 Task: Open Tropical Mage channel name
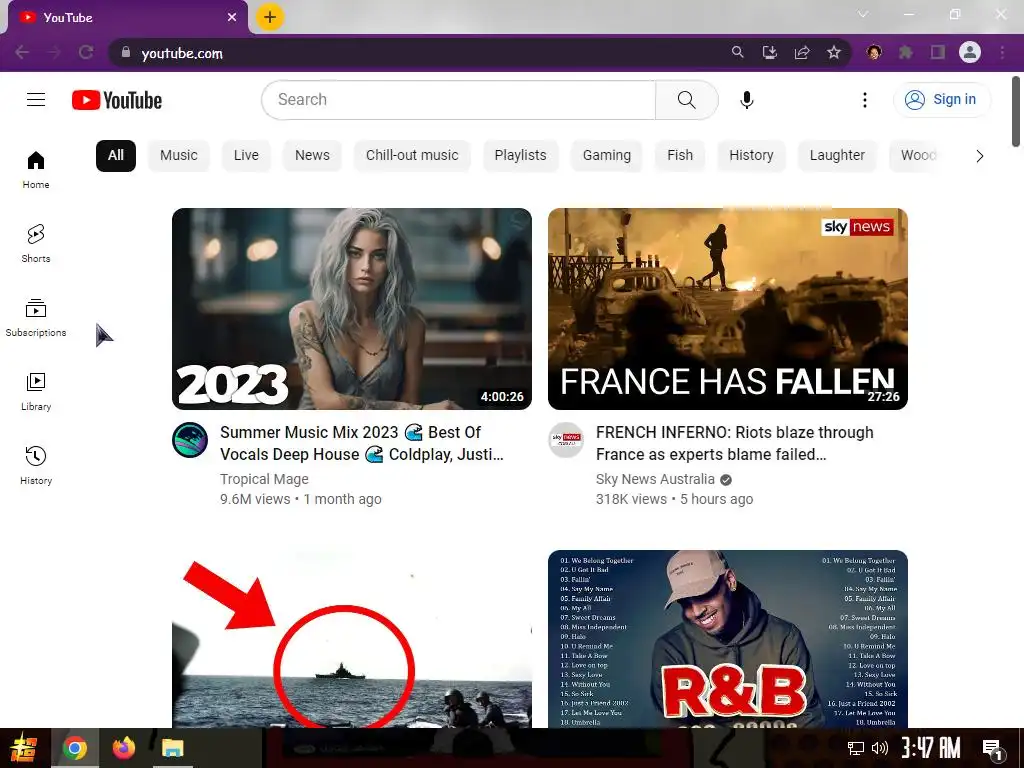point(264,479)
